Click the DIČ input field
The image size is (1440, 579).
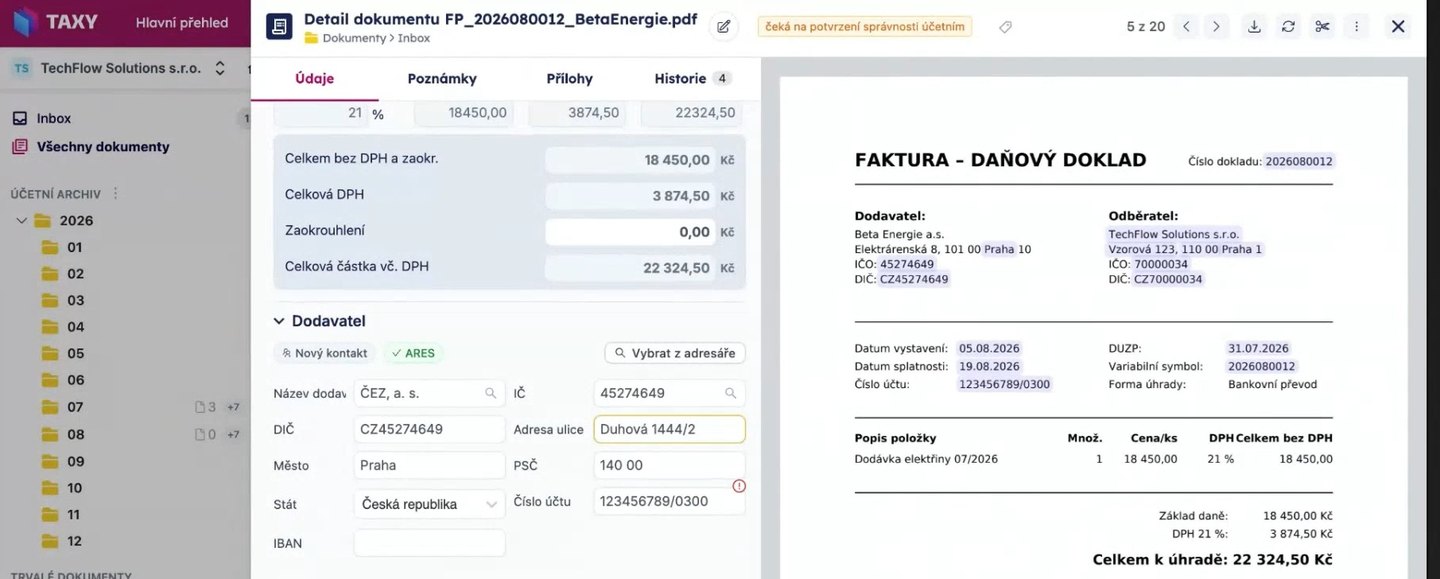429,429
